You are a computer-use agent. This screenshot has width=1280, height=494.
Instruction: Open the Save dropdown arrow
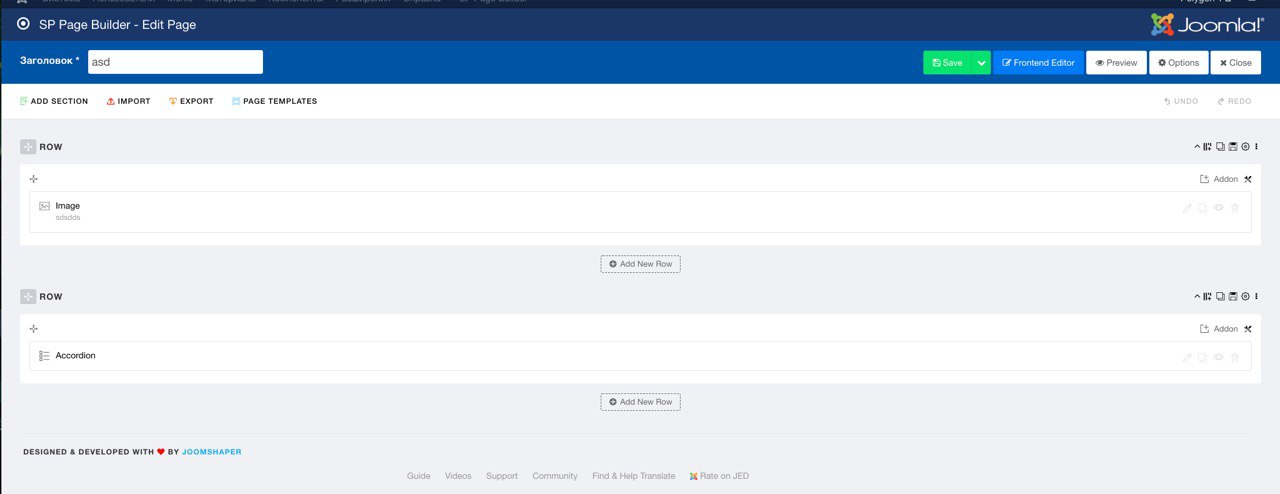pos(981,62)
